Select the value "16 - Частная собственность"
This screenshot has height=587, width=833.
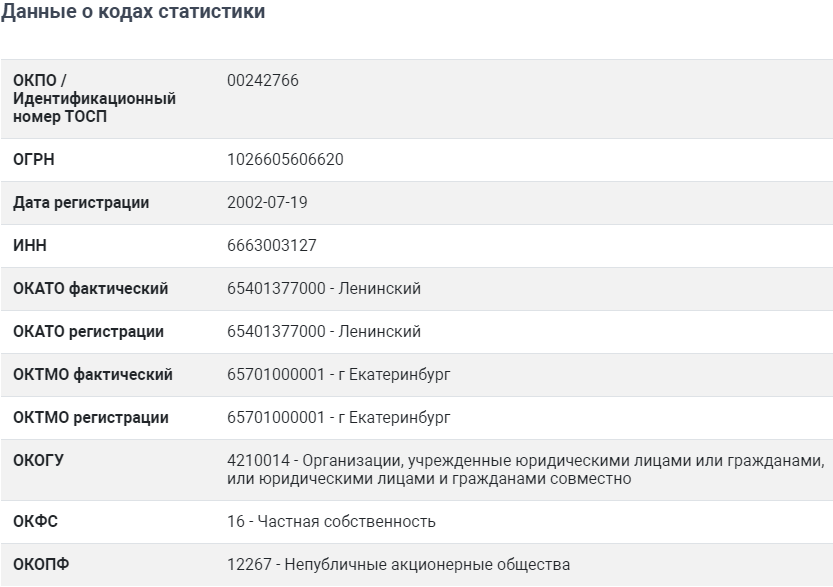coord(332,522)
